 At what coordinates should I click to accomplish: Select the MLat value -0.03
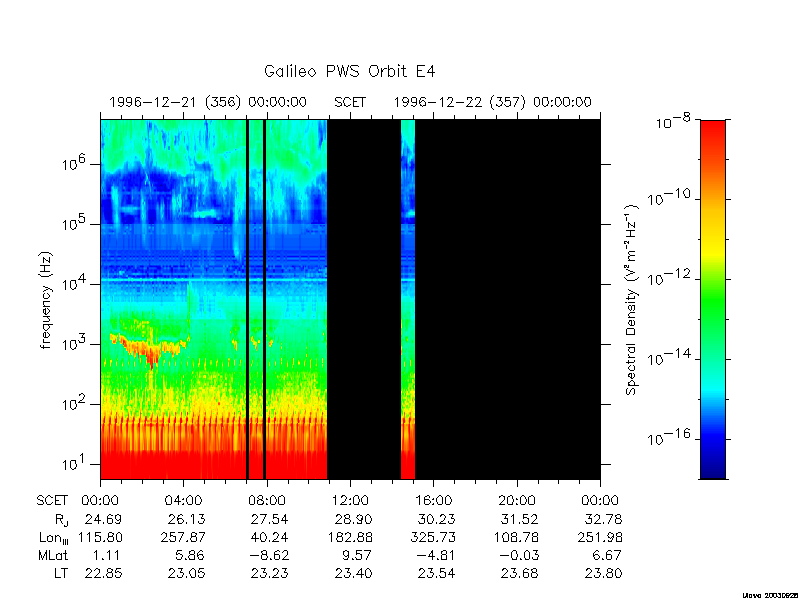point(517,555)
